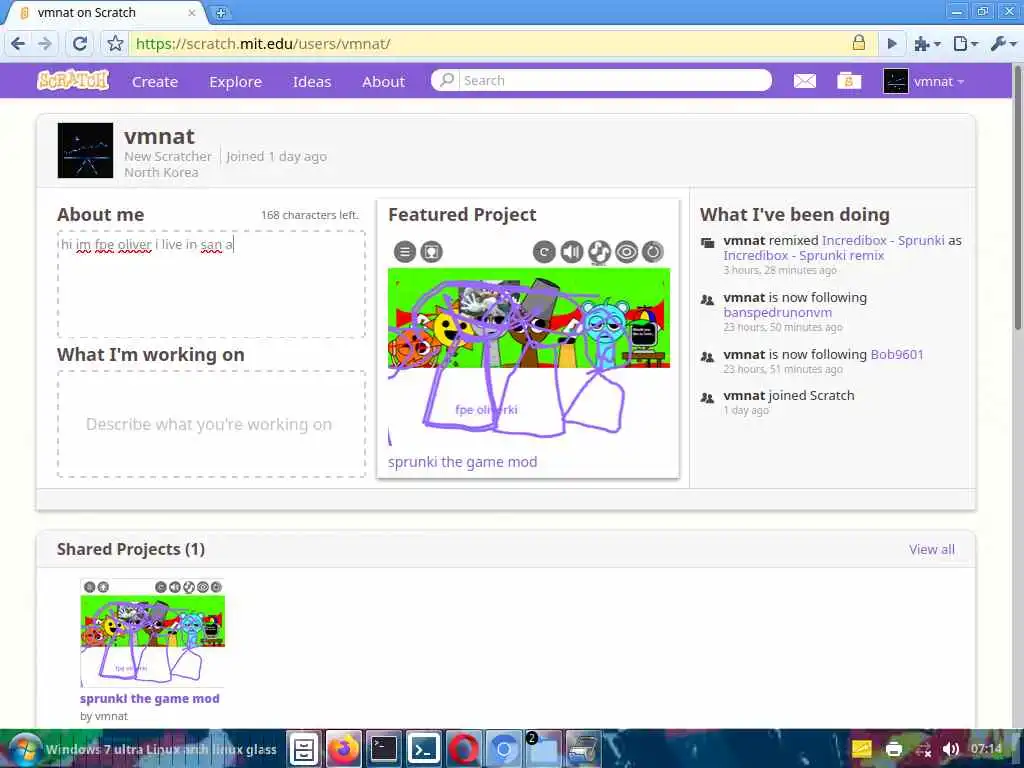The image size is (1024, 768).
Task: Open the 'Incredibox - Sprunki remix' link
Action: tap(803, 255)
